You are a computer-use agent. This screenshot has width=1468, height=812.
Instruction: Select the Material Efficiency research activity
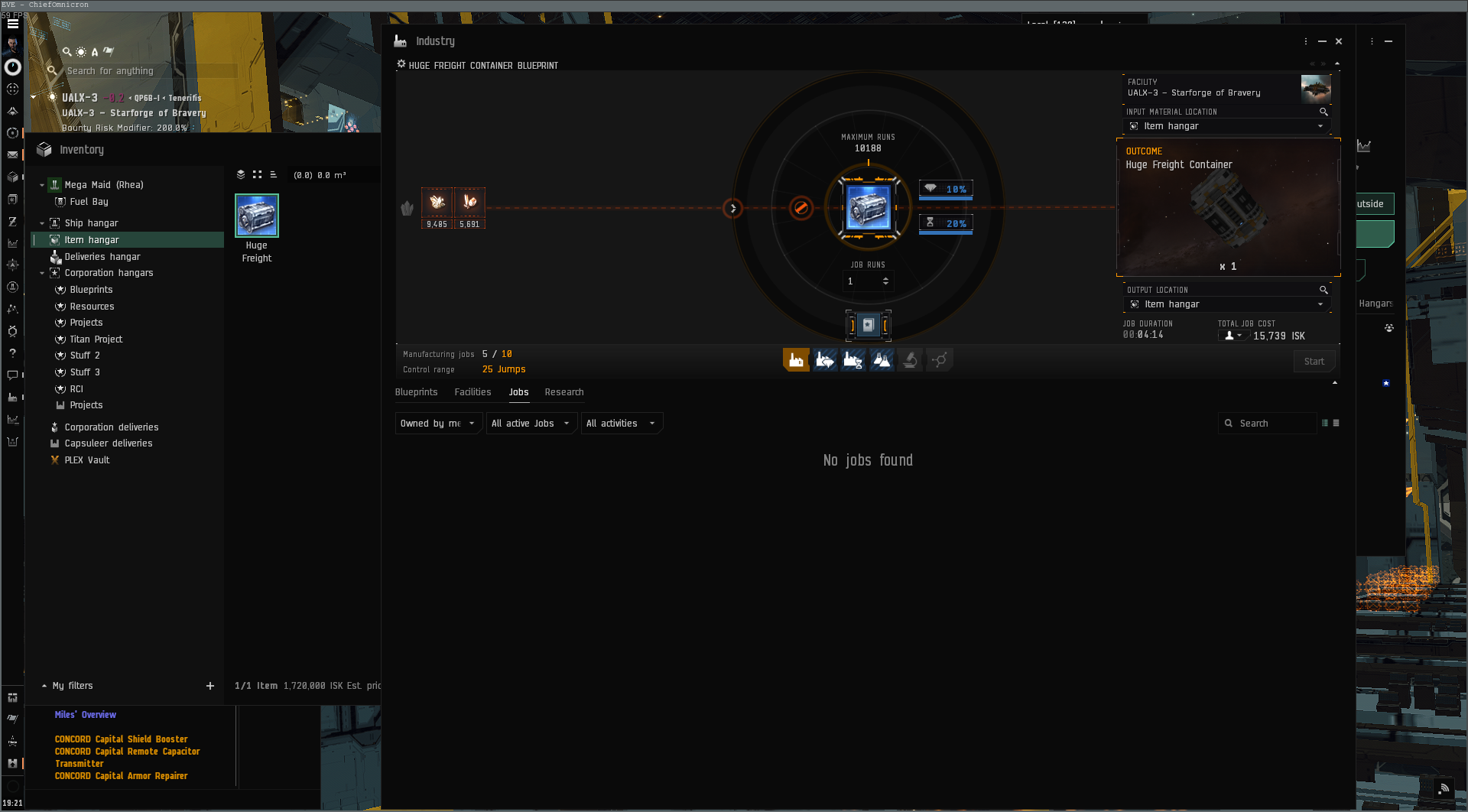824,360
